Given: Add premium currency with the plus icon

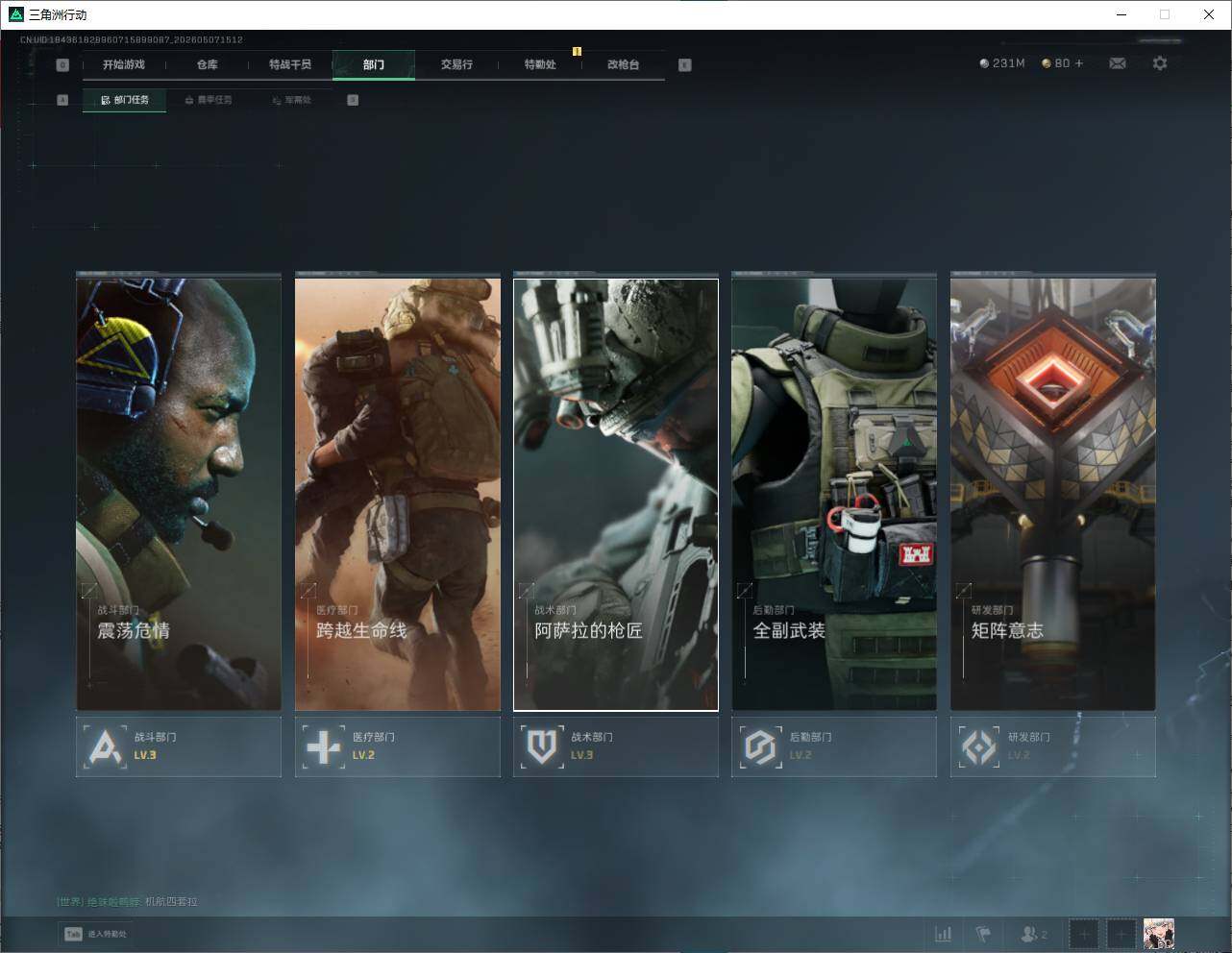Looking at the screenshot, I should click(x=1079, y=63).
